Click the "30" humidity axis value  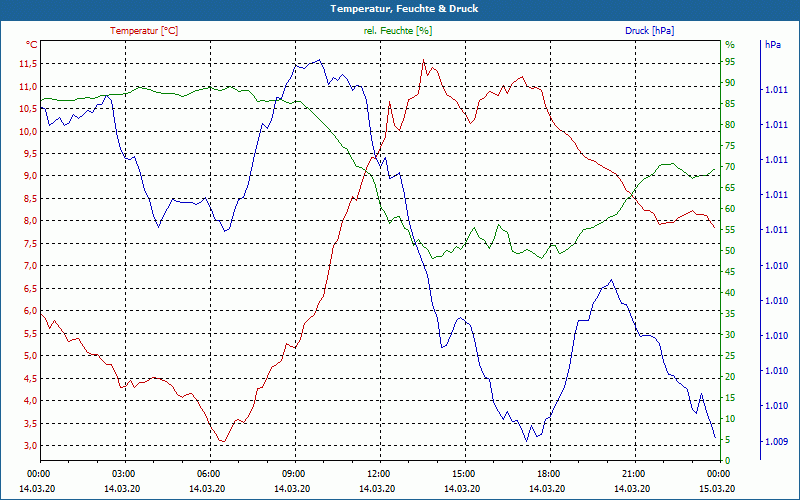point(730,335)
